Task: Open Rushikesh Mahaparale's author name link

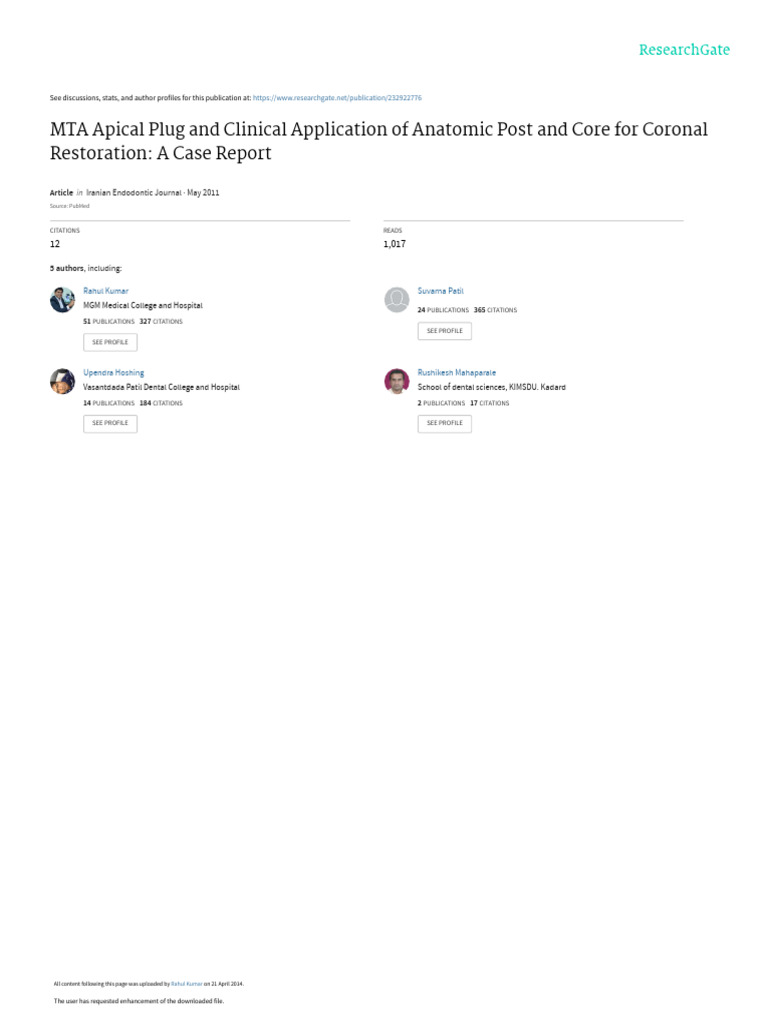Action: pyautogui.click(x=456, y=372)
